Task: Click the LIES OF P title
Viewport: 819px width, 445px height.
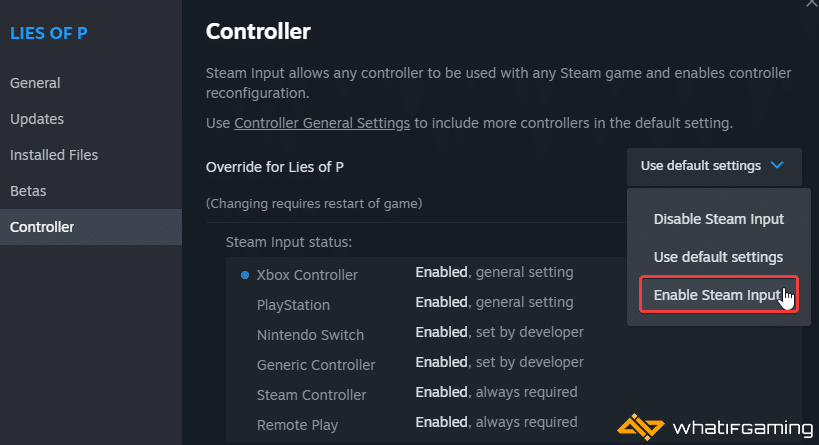Action: 49,33
